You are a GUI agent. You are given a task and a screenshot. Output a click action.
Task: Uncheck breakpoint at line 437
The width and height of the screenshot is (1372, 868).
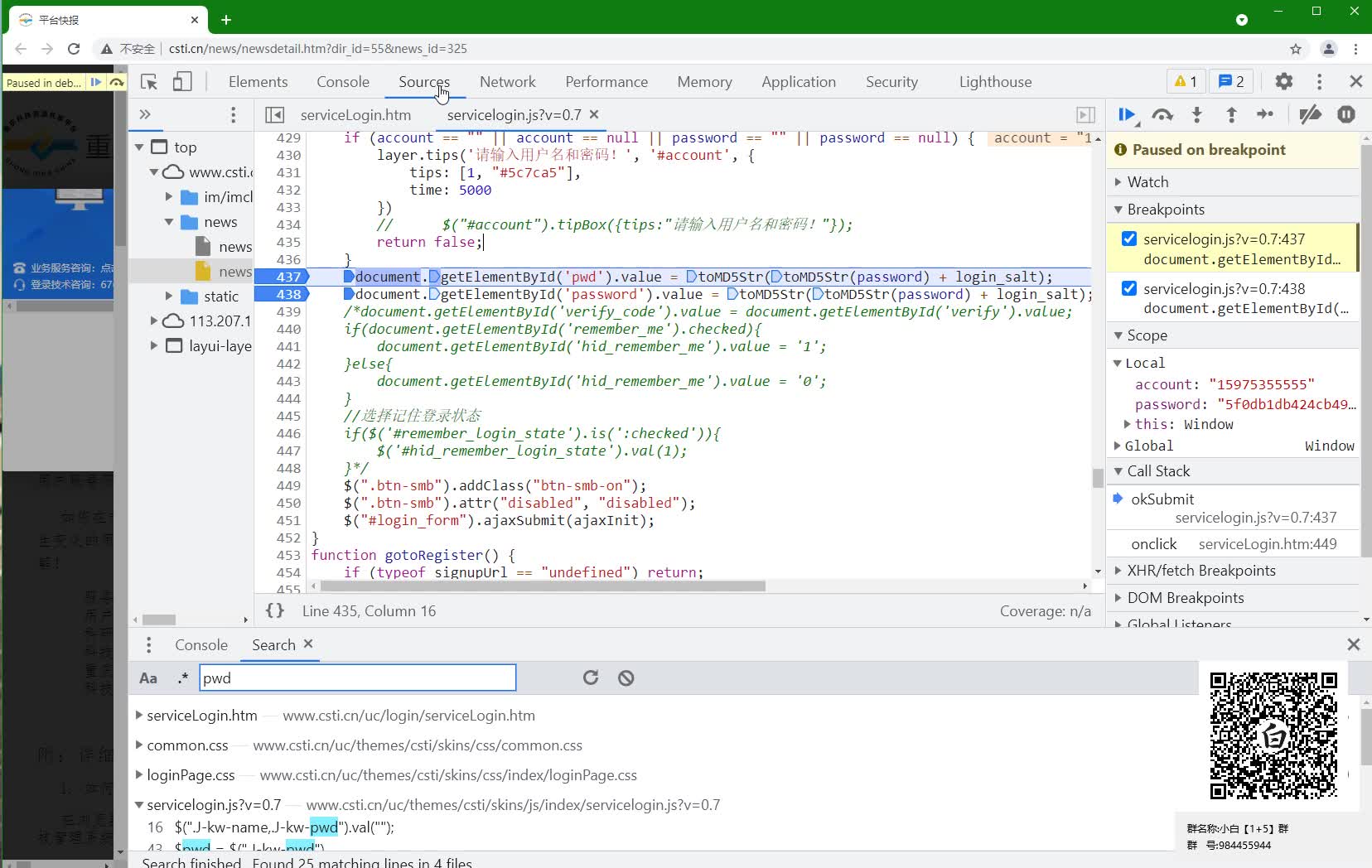pyautogui.click(x=1128, y=239)
